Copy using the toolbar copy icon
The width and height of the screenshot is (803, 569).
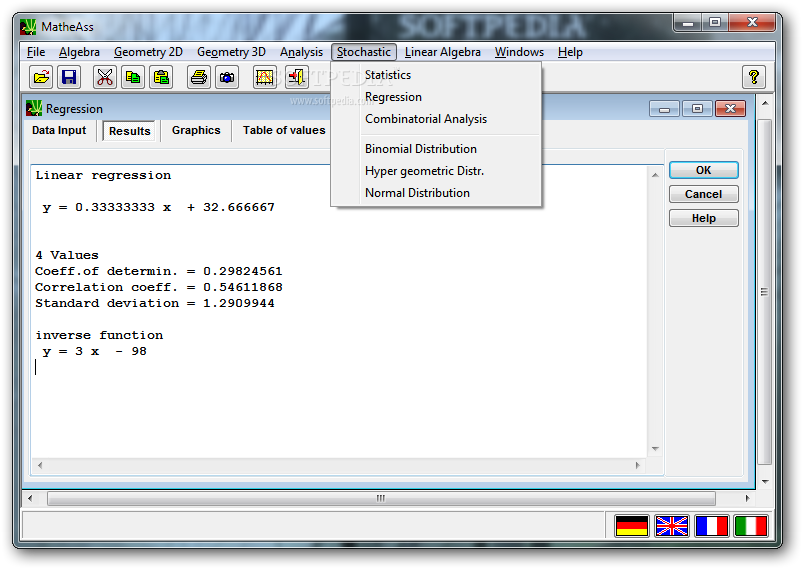(133, 77)
